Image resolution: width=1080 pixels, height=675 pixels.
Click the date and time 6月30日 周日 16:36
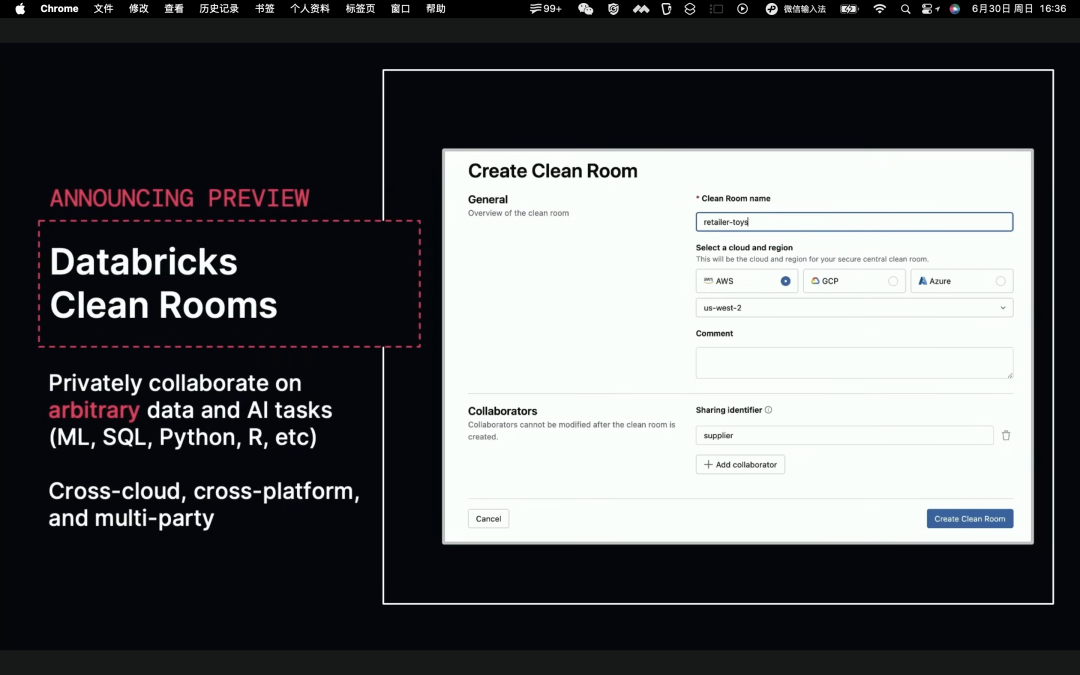click(1019, 9)
